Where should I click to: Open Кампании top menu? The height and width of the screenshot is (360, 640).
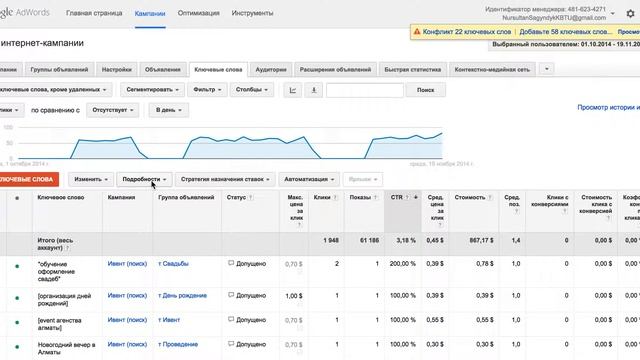150,13
